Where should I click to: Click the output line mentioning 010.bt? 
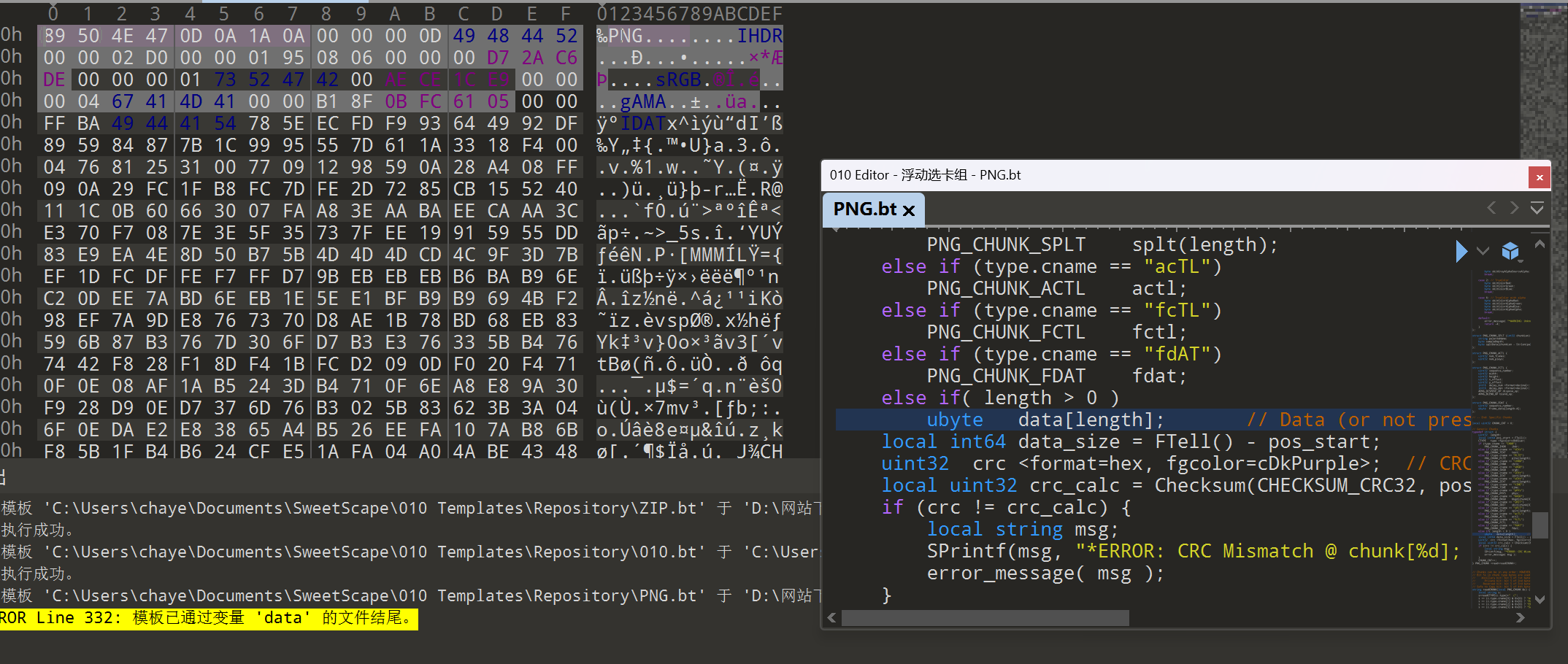click(410, 552)
